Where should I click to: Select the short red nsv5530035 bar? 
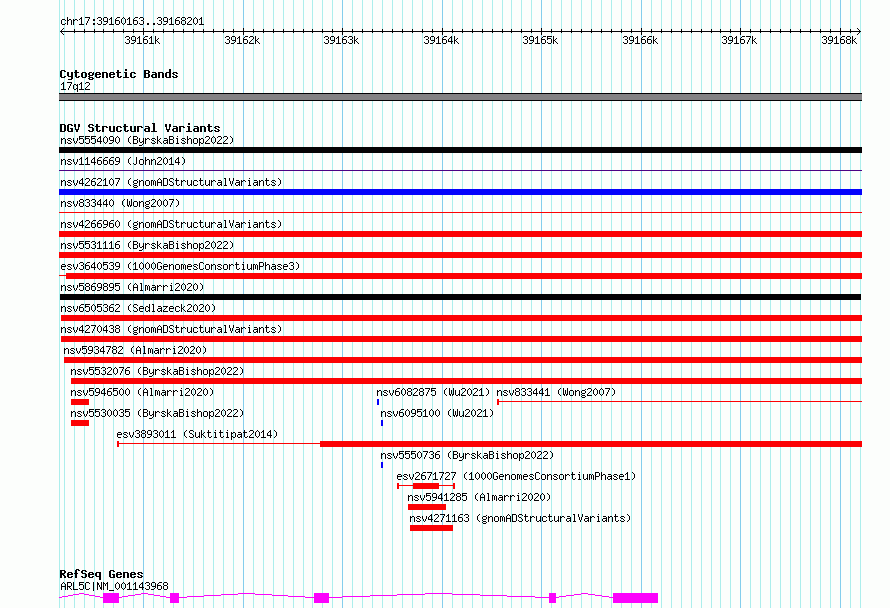click(x=80, y=423)
